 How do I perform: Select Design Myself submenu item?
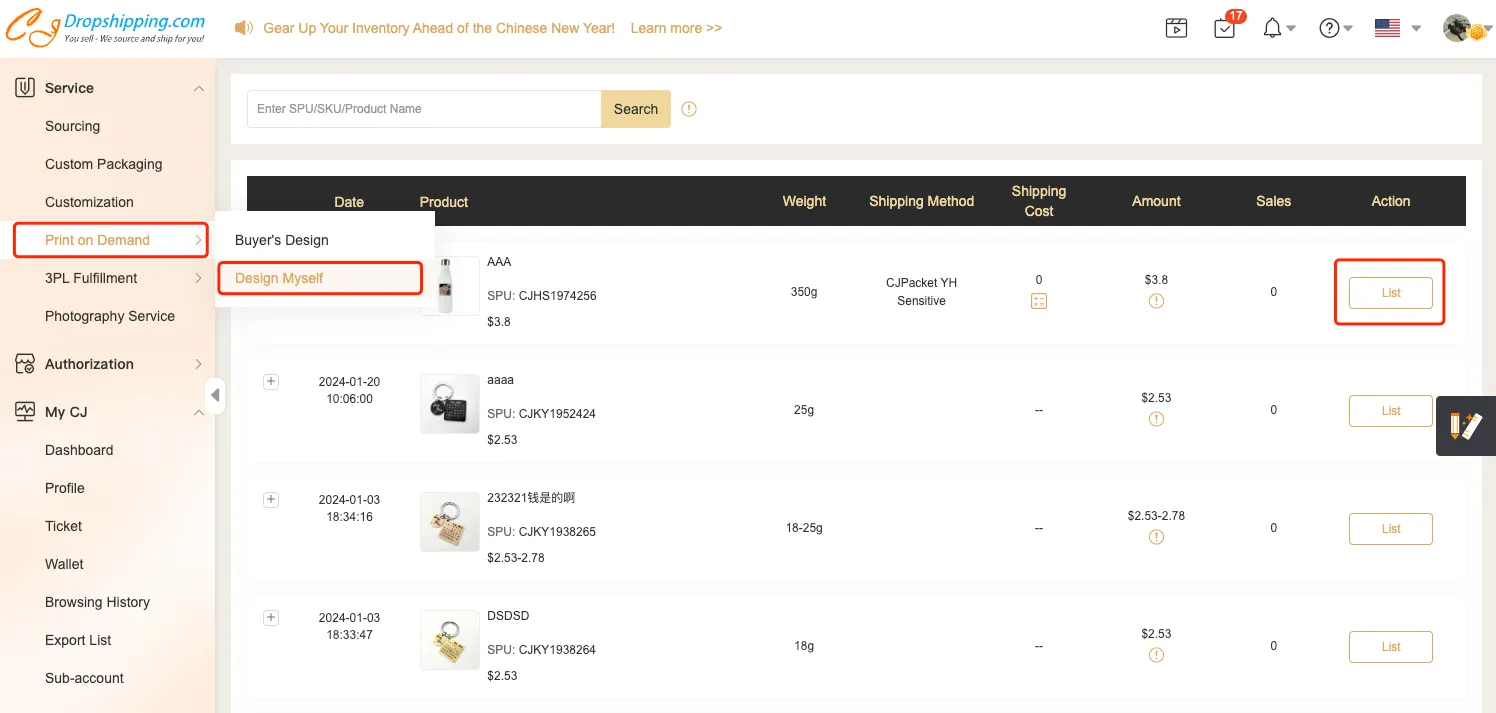point(279,278)
